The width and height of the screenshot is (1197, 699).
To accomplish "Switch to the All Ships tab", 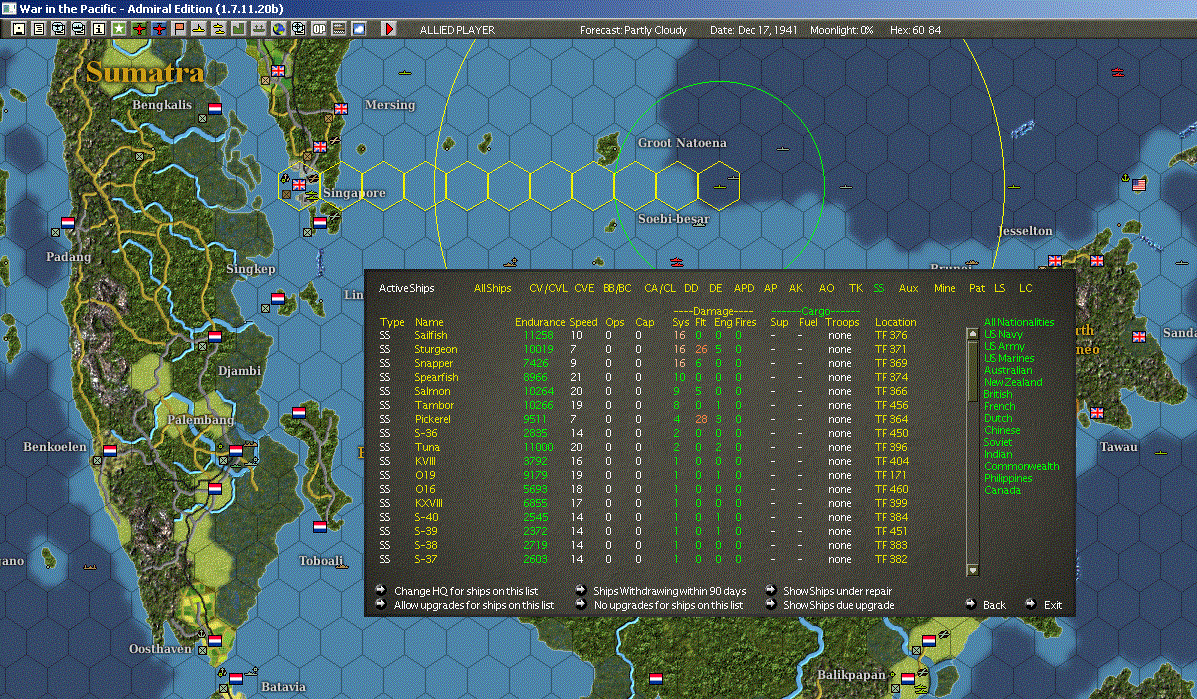I will click(492, 288).
